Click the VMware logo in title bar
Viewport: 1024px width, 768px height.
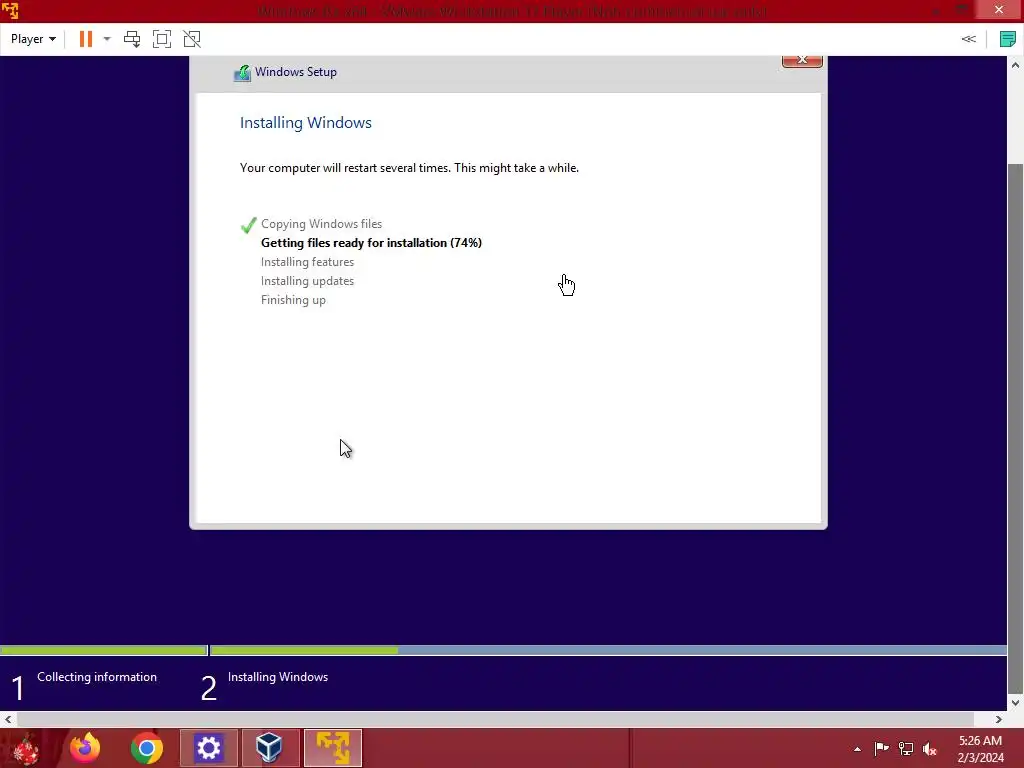click(x=10, y=10)
